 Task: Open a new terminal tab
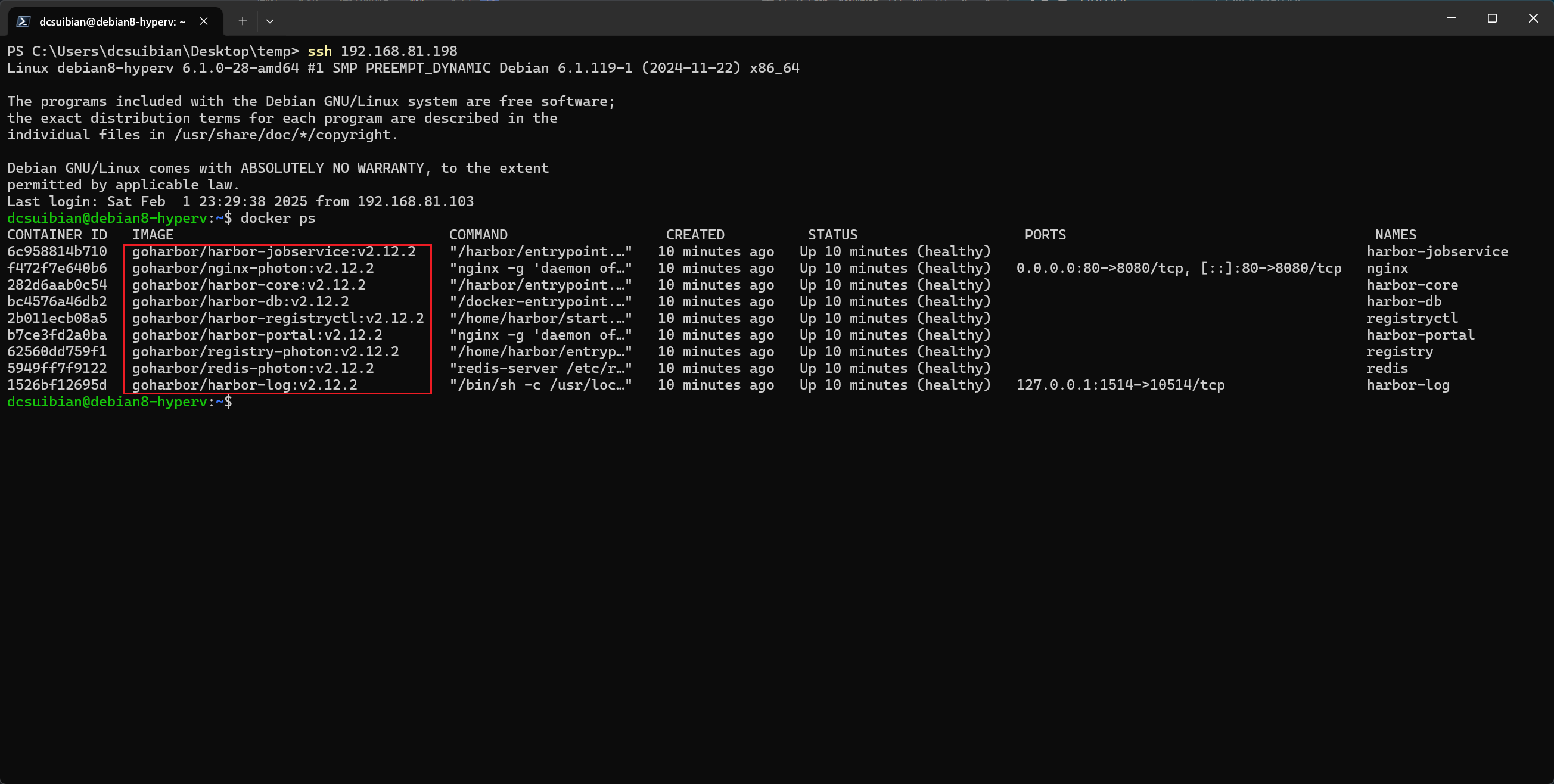click(x=243, y=21)
